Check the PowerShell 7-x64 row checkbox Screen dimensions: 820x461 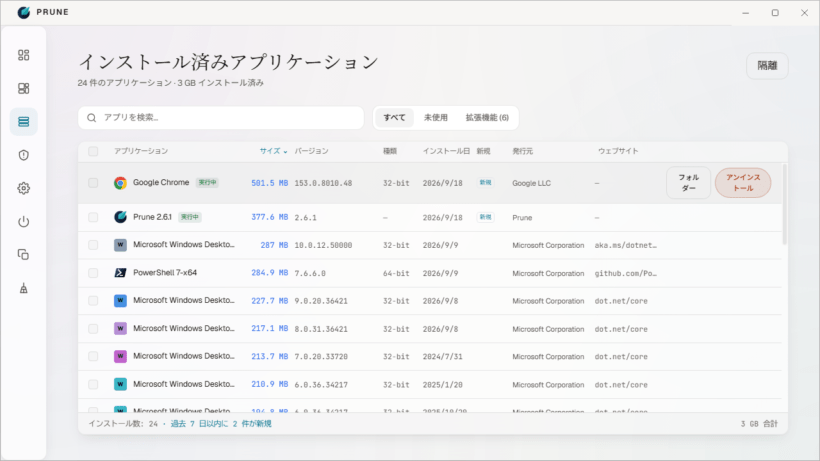pos(93,273)
